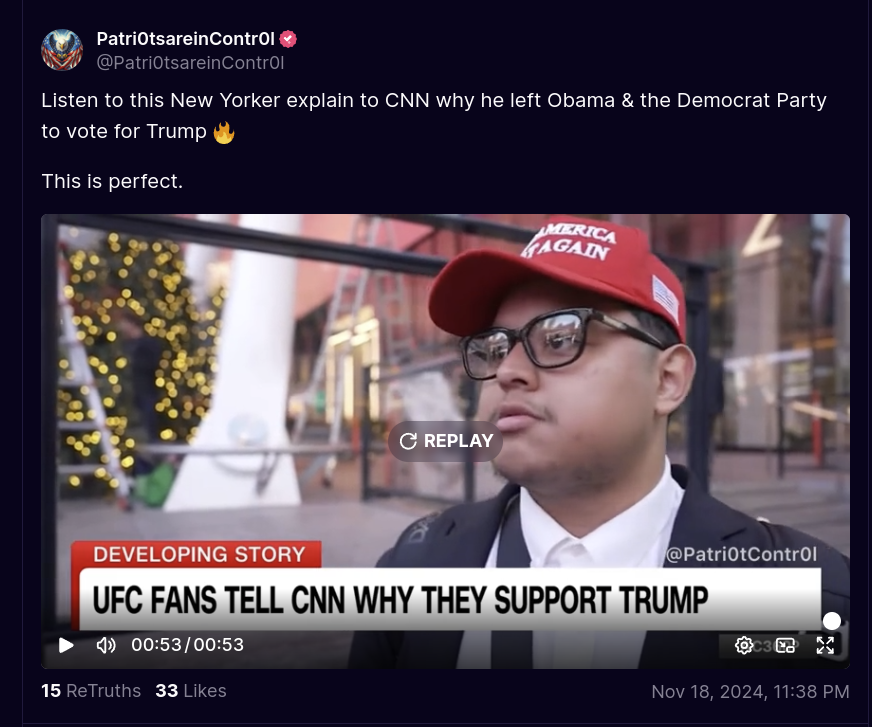Click the @PatriOtContrOl watermark in video

[741, 554]
